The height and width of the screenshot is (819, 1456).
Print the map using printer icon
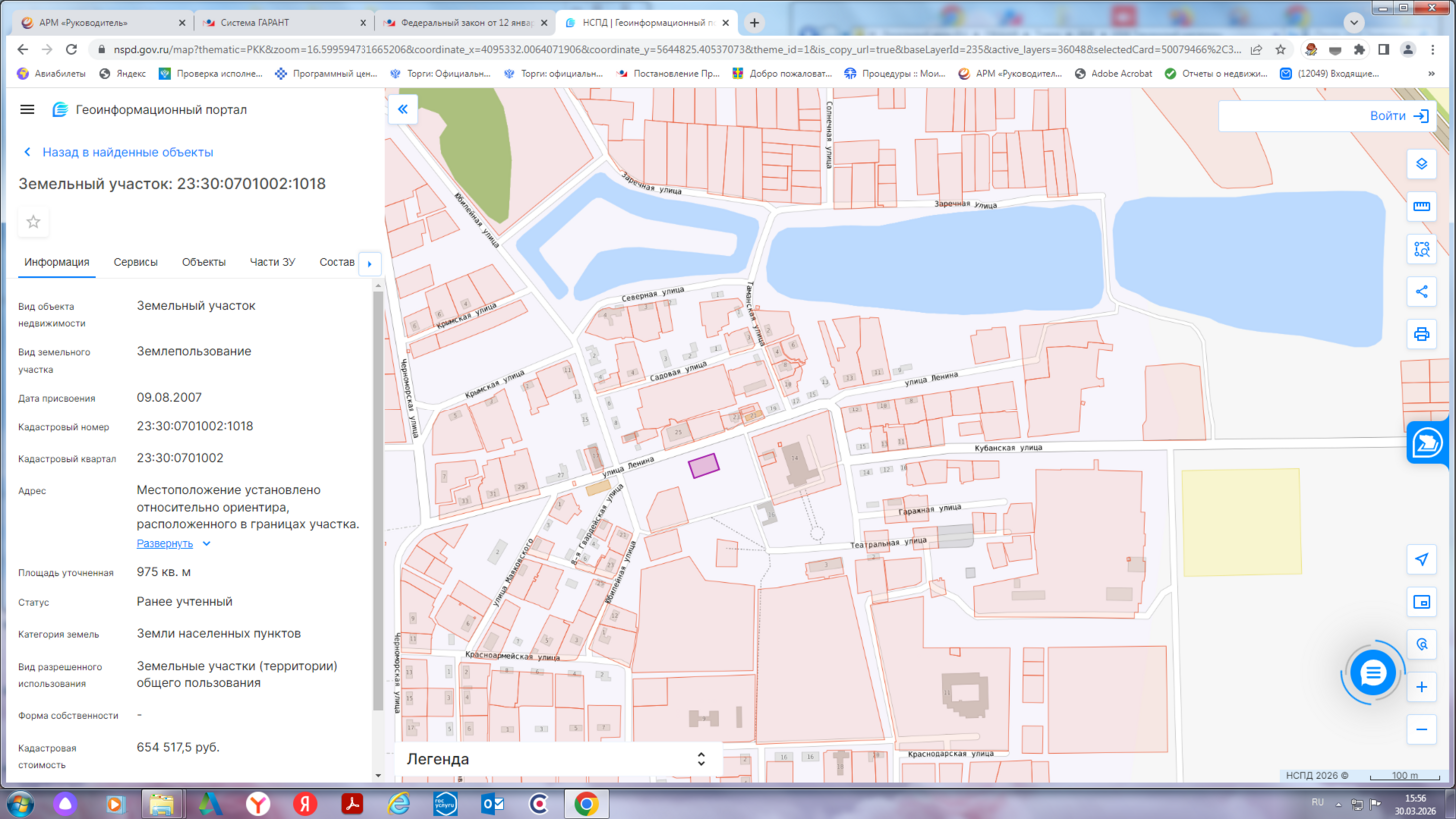[x=1421, y=334]
